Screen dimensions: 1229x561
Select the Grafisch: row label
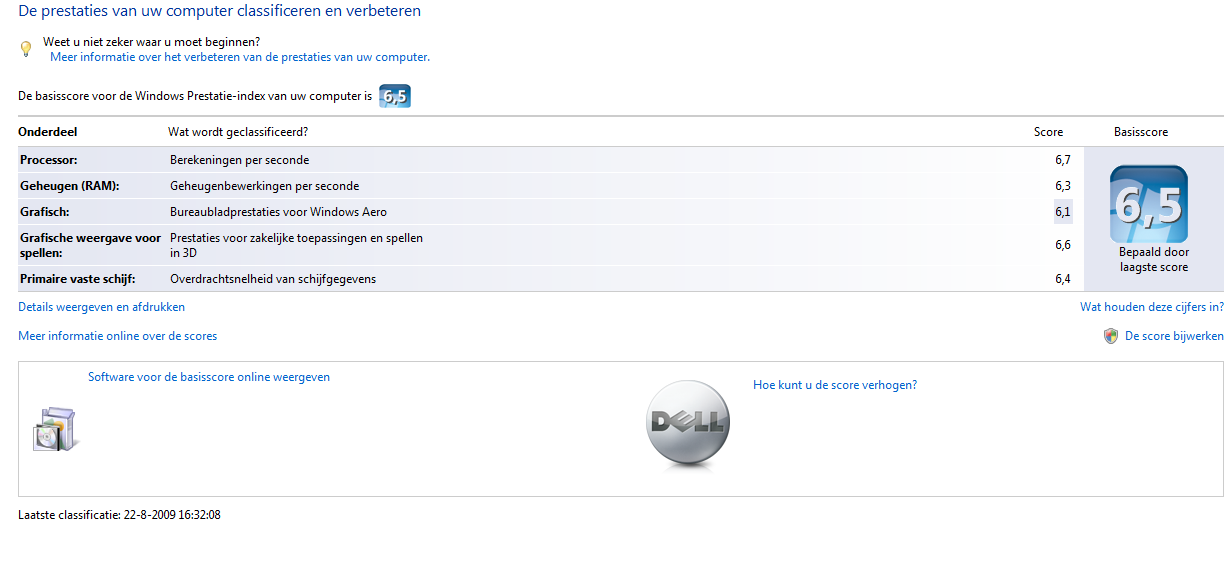pos(45,212)
